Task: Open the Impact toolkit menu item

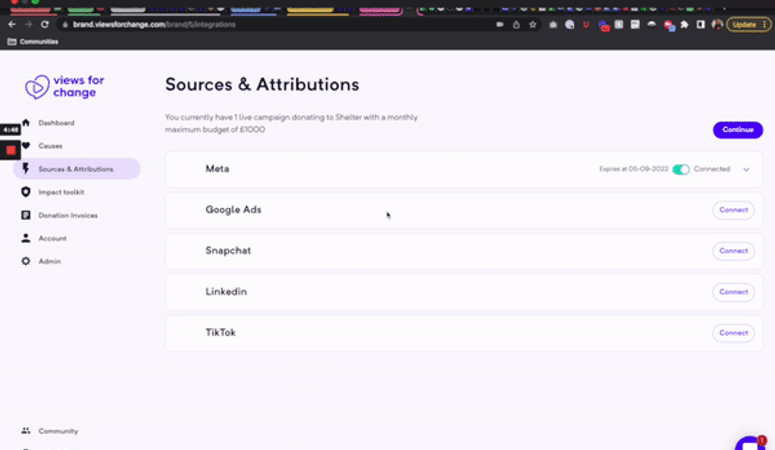Action: coord(61,192)
